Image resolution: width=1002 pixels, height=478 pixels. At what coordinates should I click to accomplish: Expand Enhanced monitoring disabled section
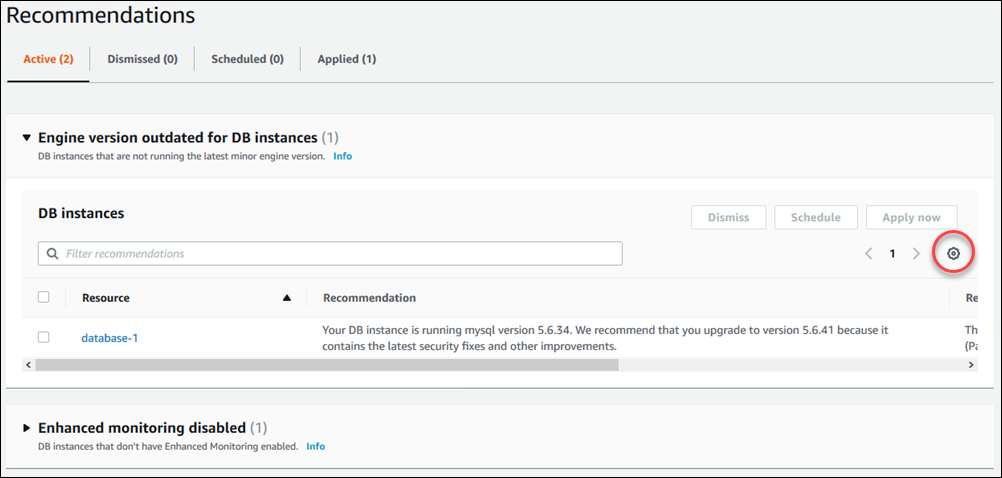click(27, 428)
